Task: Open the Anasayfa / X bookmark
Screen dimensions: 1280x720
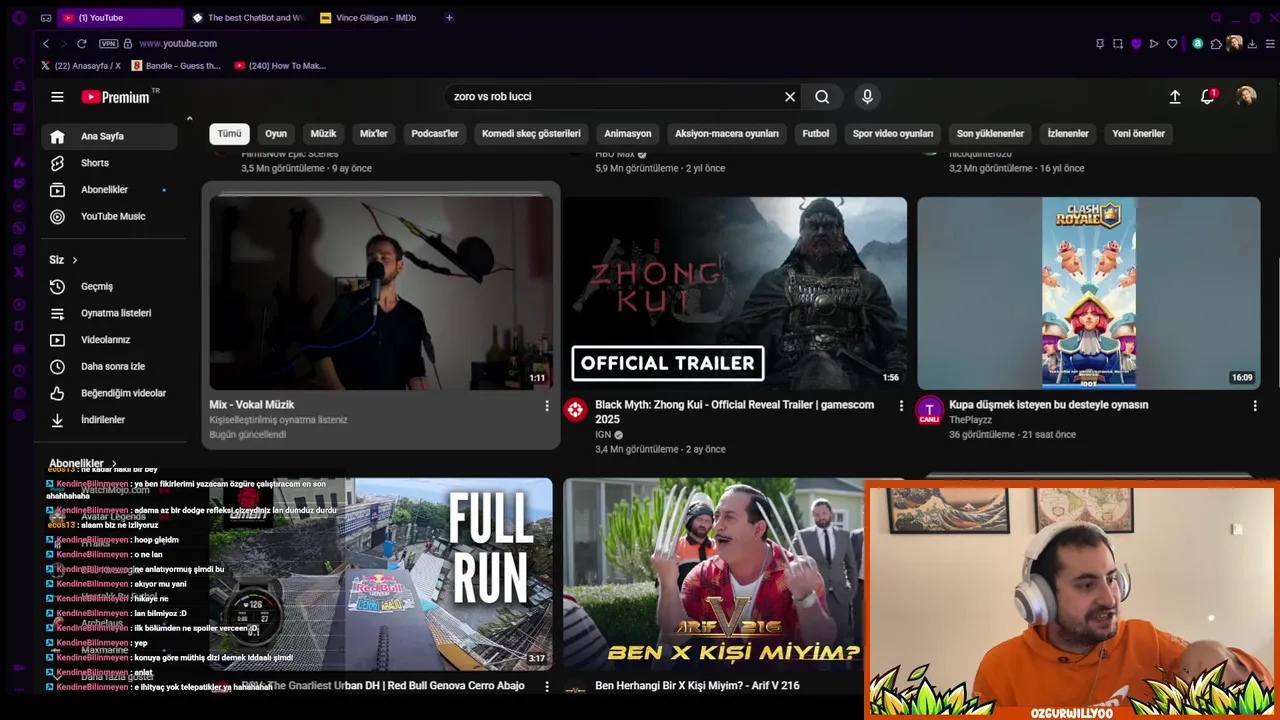Action: point(81,66)
